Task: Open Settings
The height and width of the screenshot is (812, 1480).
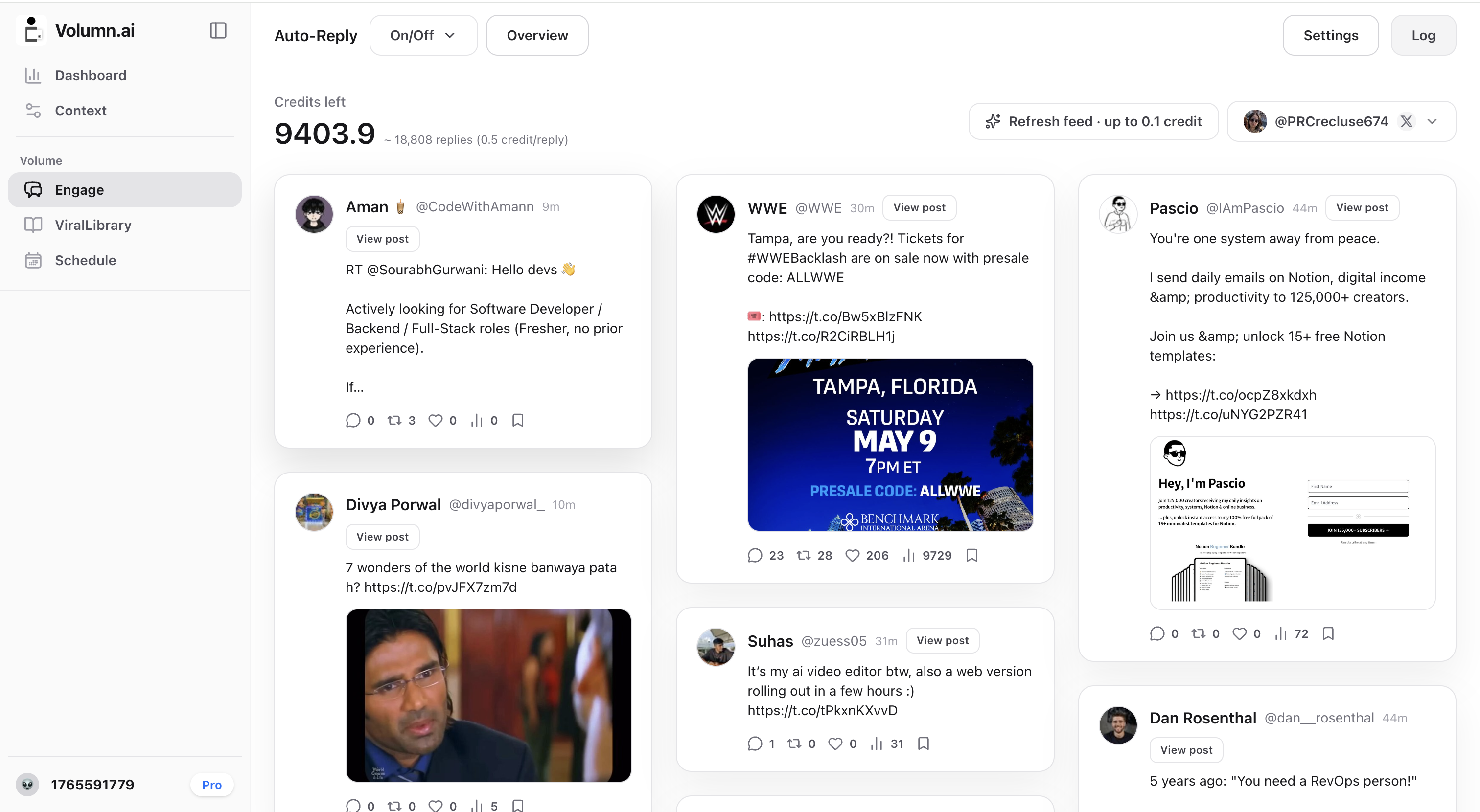Action: tap(1330, 35)
